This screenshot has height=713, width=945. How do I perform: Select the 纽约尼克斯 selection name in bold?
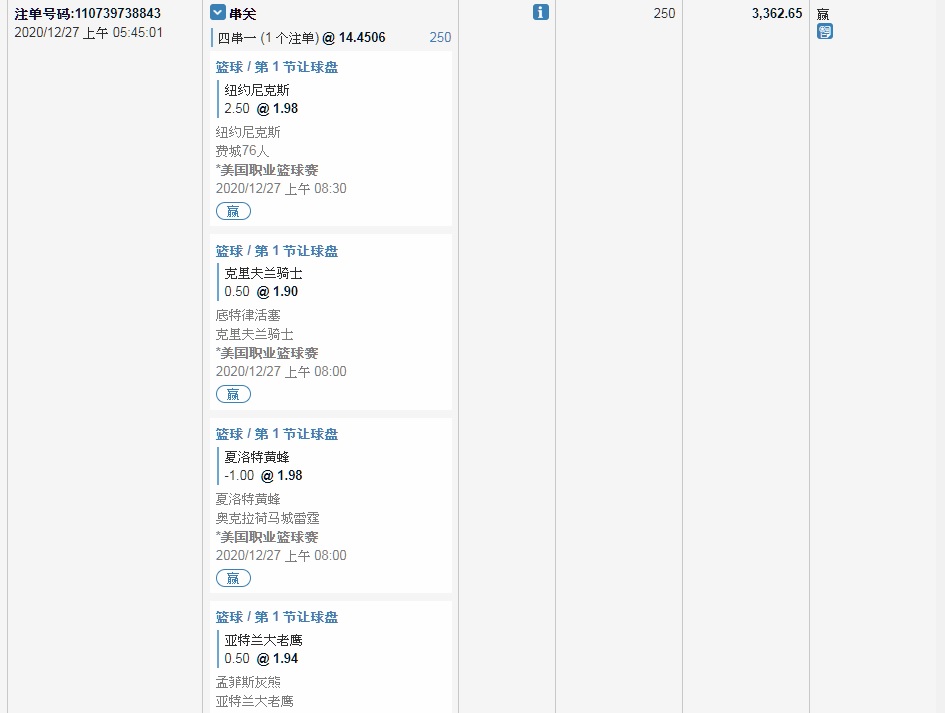257,90
